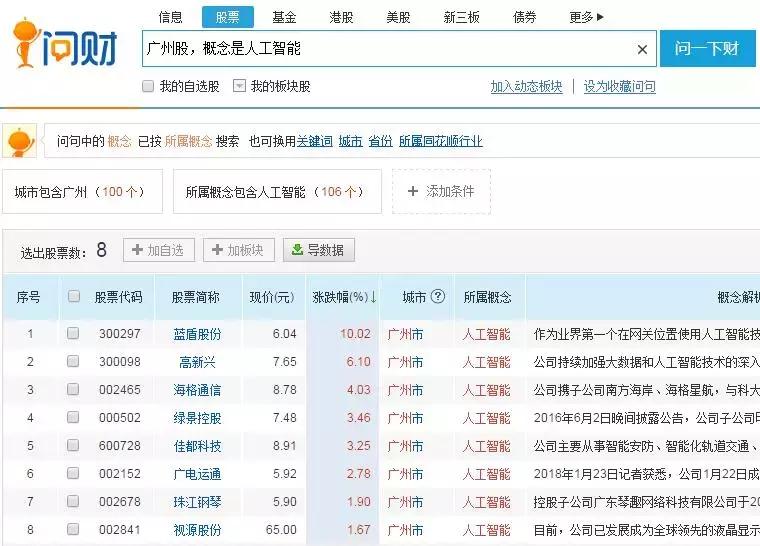Click 所属同花顺行业 link
Viewport: 760px width, 546px height.
[x=441, y=141]
